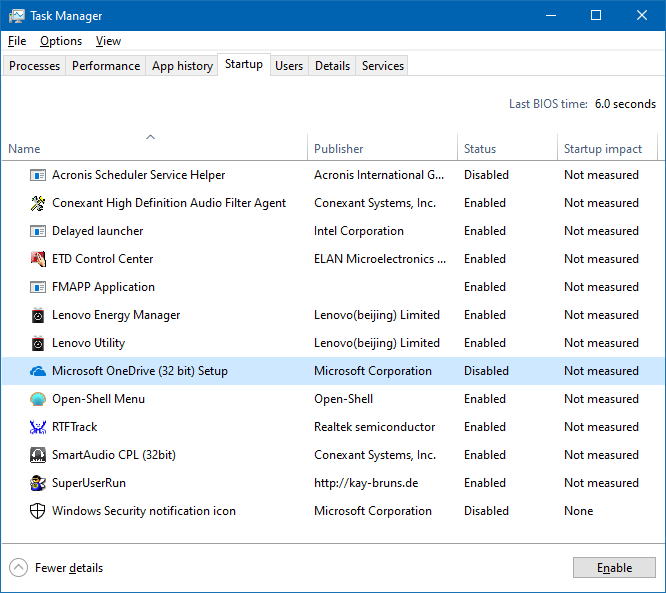Click the ELAN Microelectronics publisher cell

pyautogui.click(x=380, y=259)
